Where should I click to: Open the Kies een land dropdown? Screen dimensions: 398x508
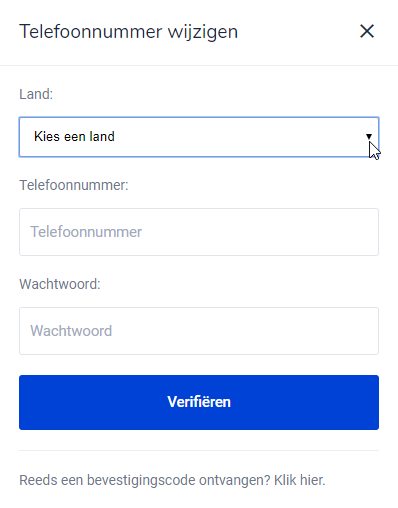point(199,137)
